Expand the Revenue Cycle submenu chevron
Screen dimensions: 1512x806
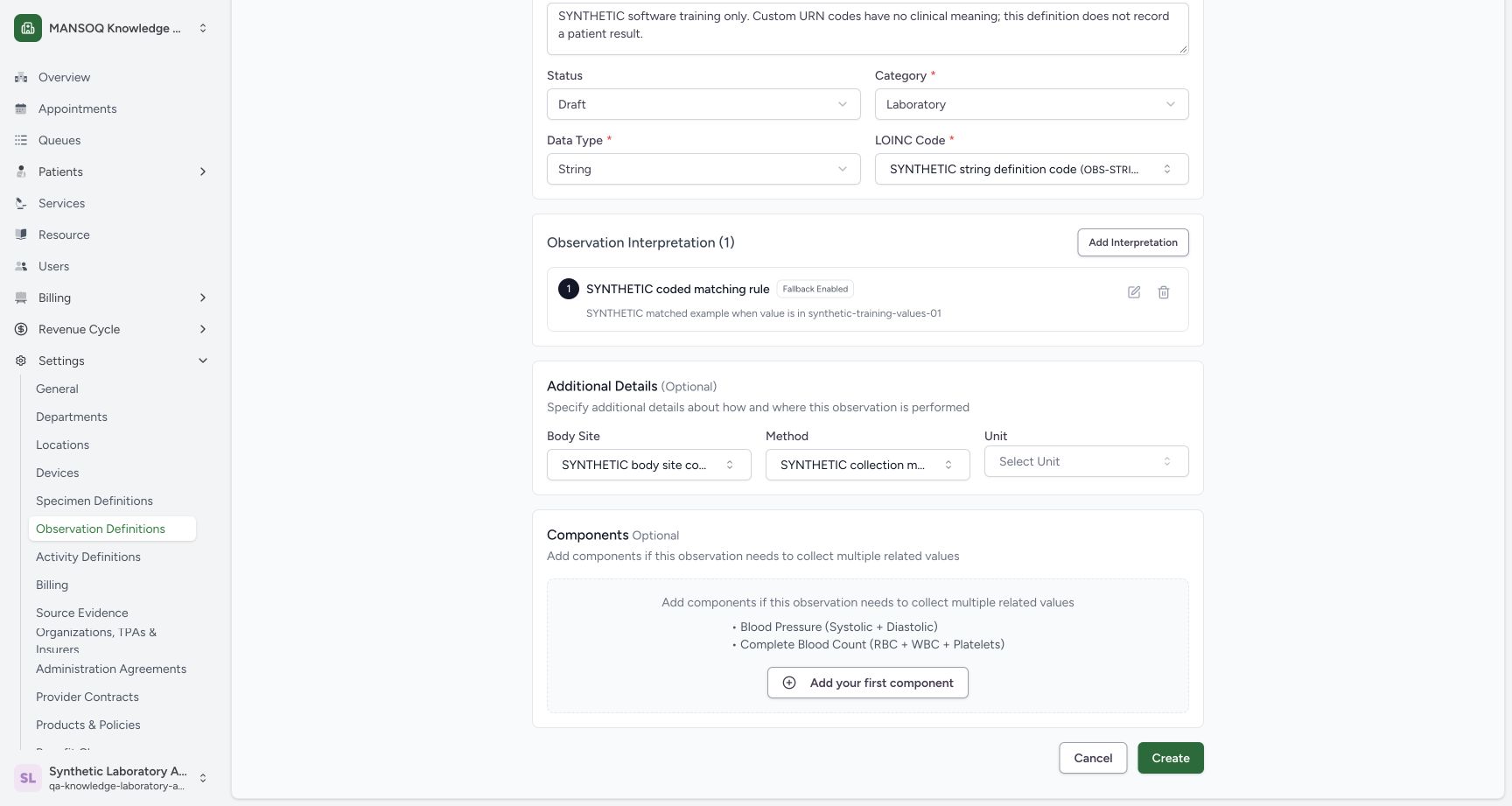click(x=203, y=329)
